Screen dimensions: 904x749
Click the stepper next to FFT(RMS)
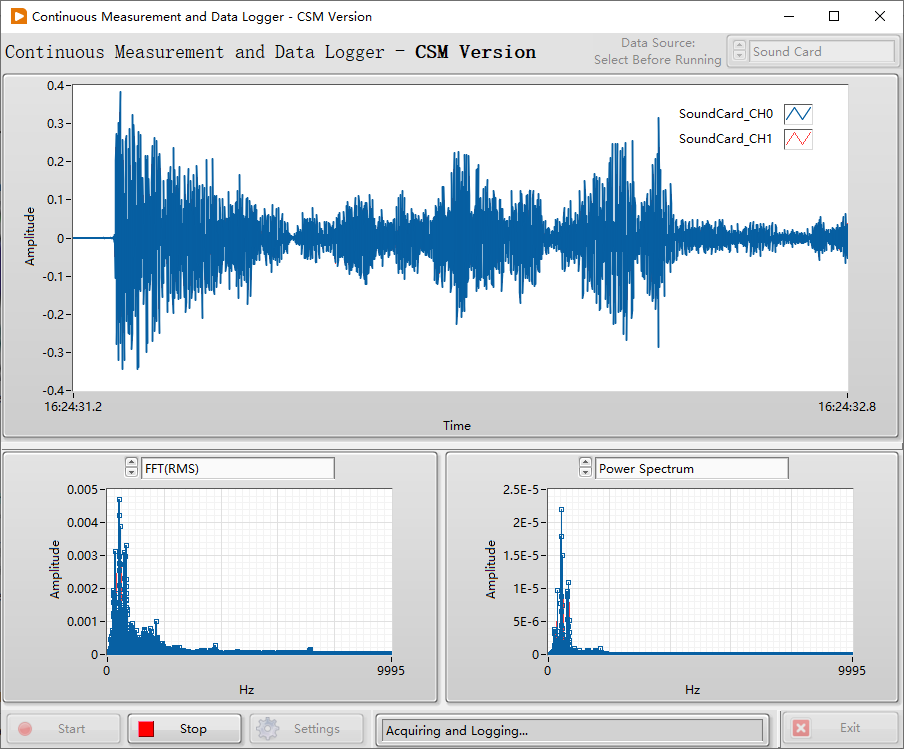[131, 467]
